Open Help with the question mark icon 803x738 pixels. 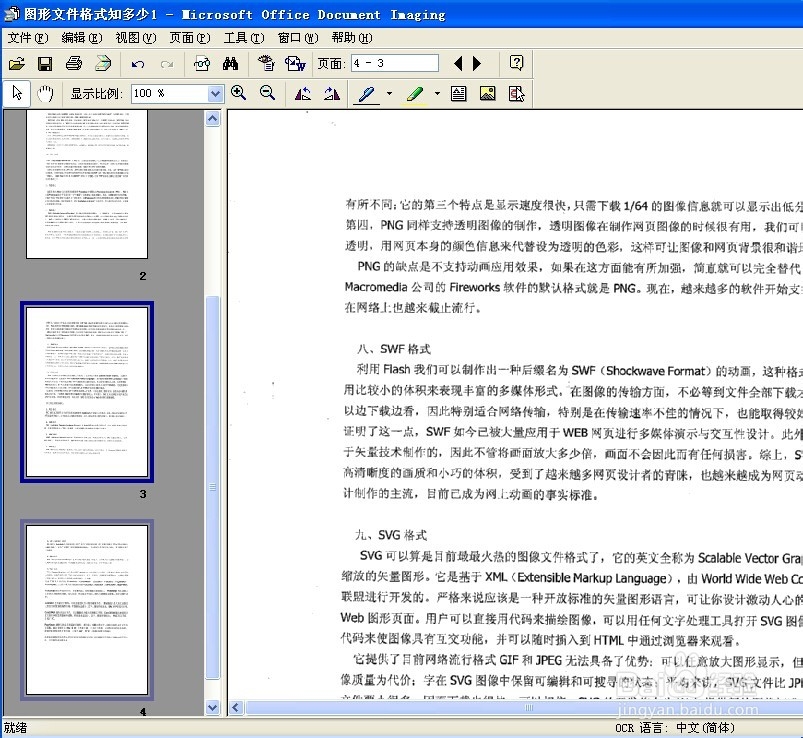click(516, 63)
